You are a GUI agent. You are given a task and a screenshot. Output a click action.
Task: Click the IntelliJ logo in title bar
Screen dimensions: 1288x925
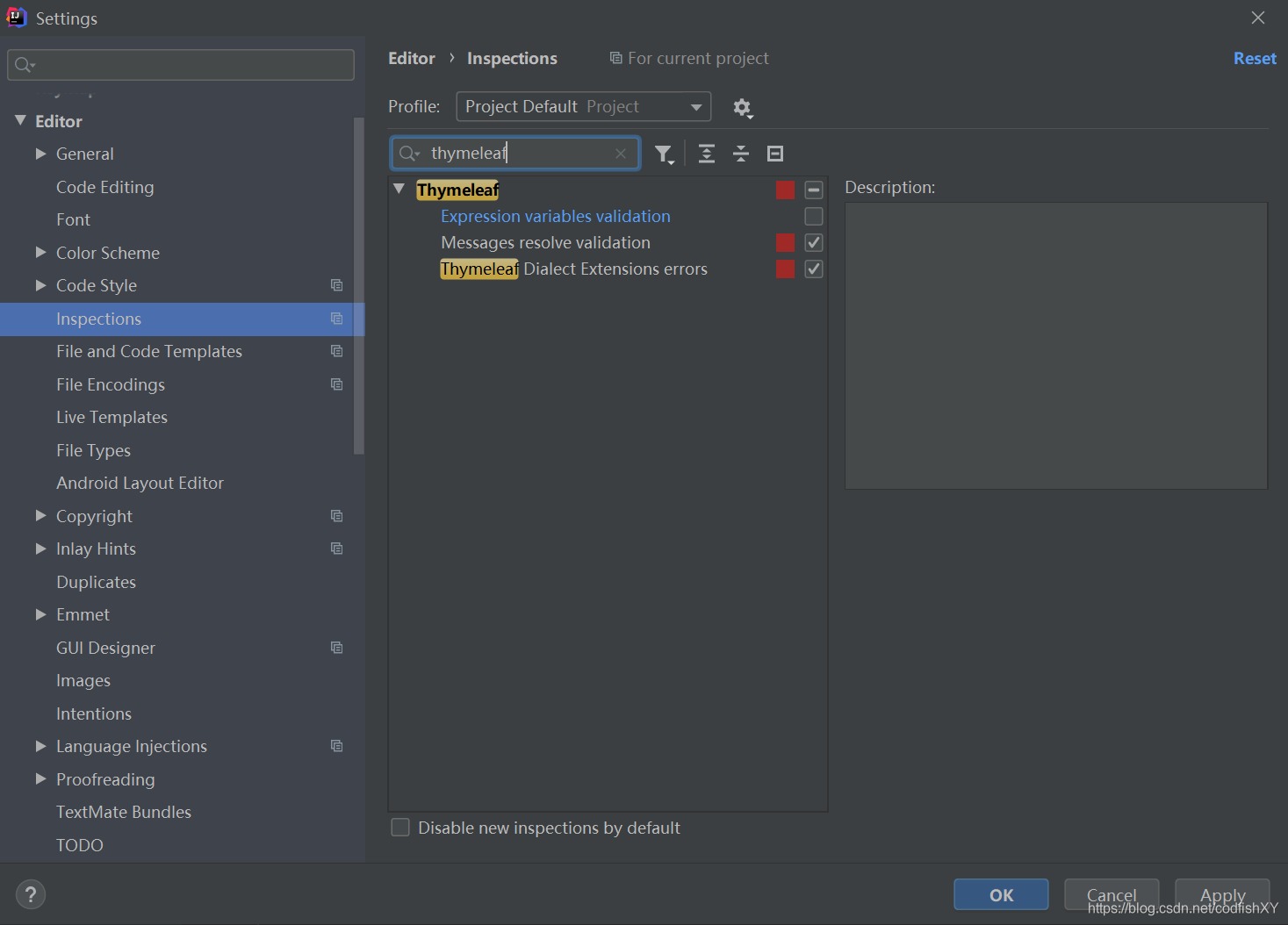(17, 17)
